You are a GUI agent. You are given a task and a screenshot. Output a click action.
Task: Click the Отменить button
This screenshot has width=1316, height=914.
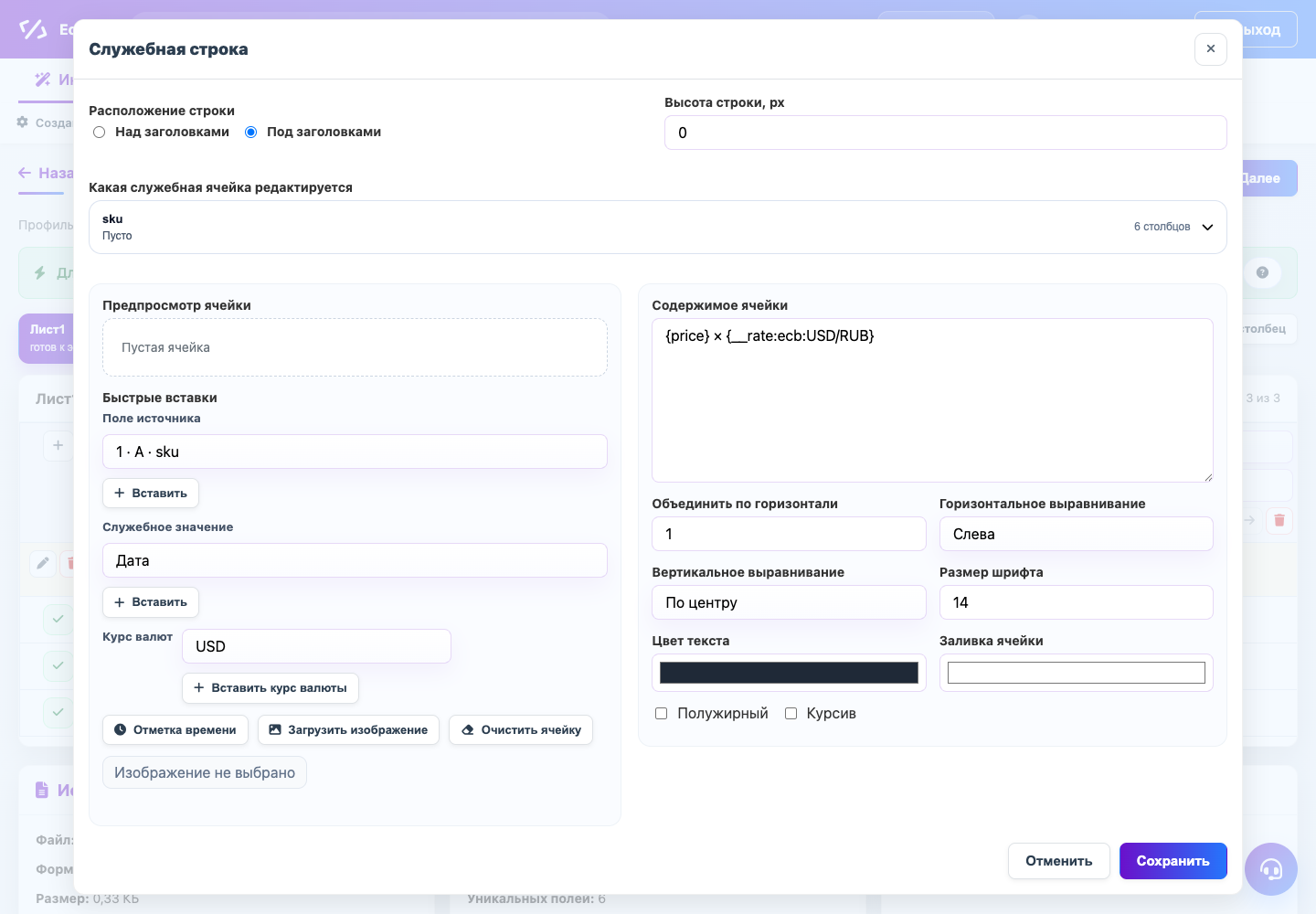(x=1059, y=861)
